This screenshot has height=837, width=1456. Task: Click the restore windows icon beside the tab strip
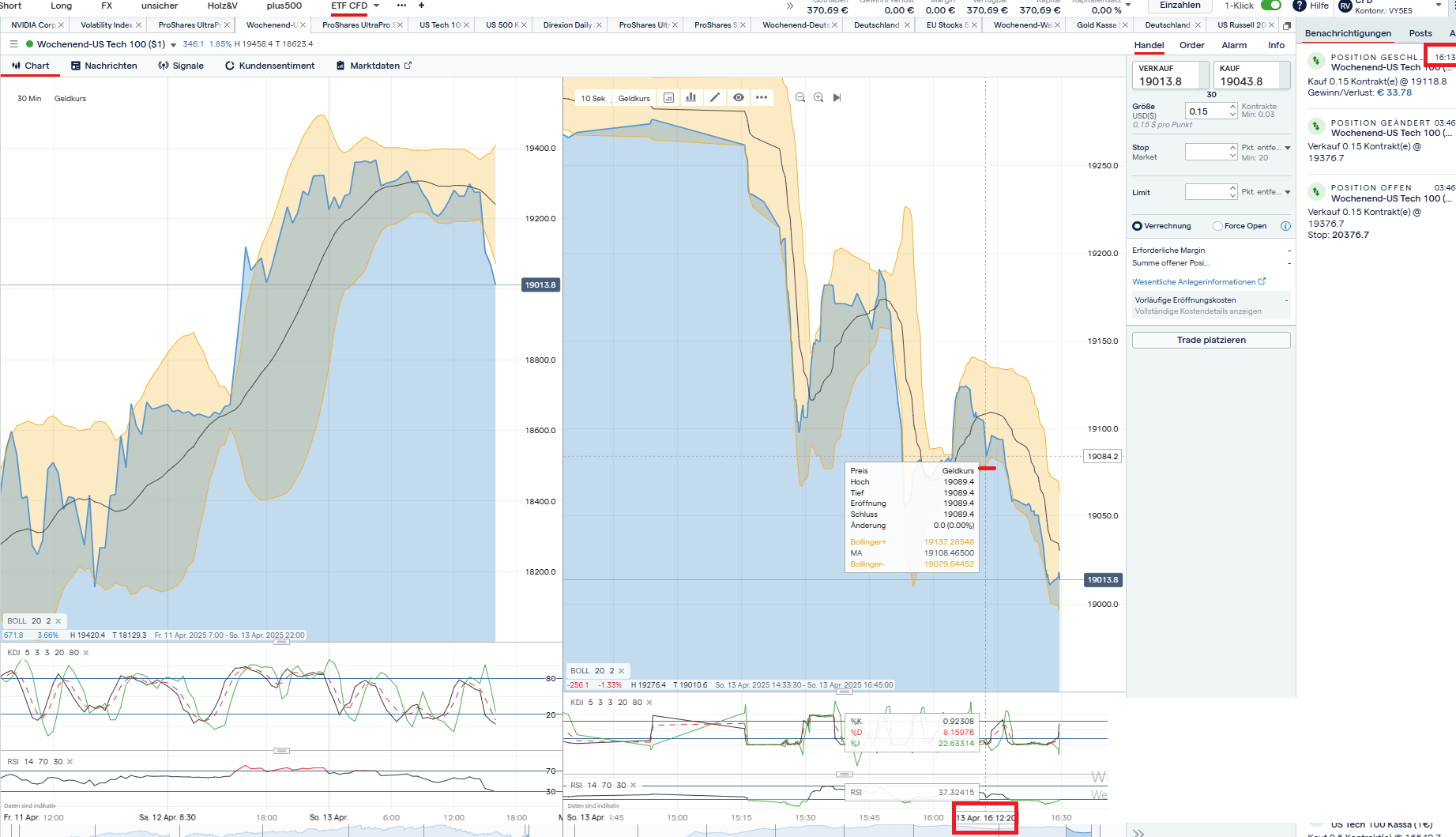1287,25
